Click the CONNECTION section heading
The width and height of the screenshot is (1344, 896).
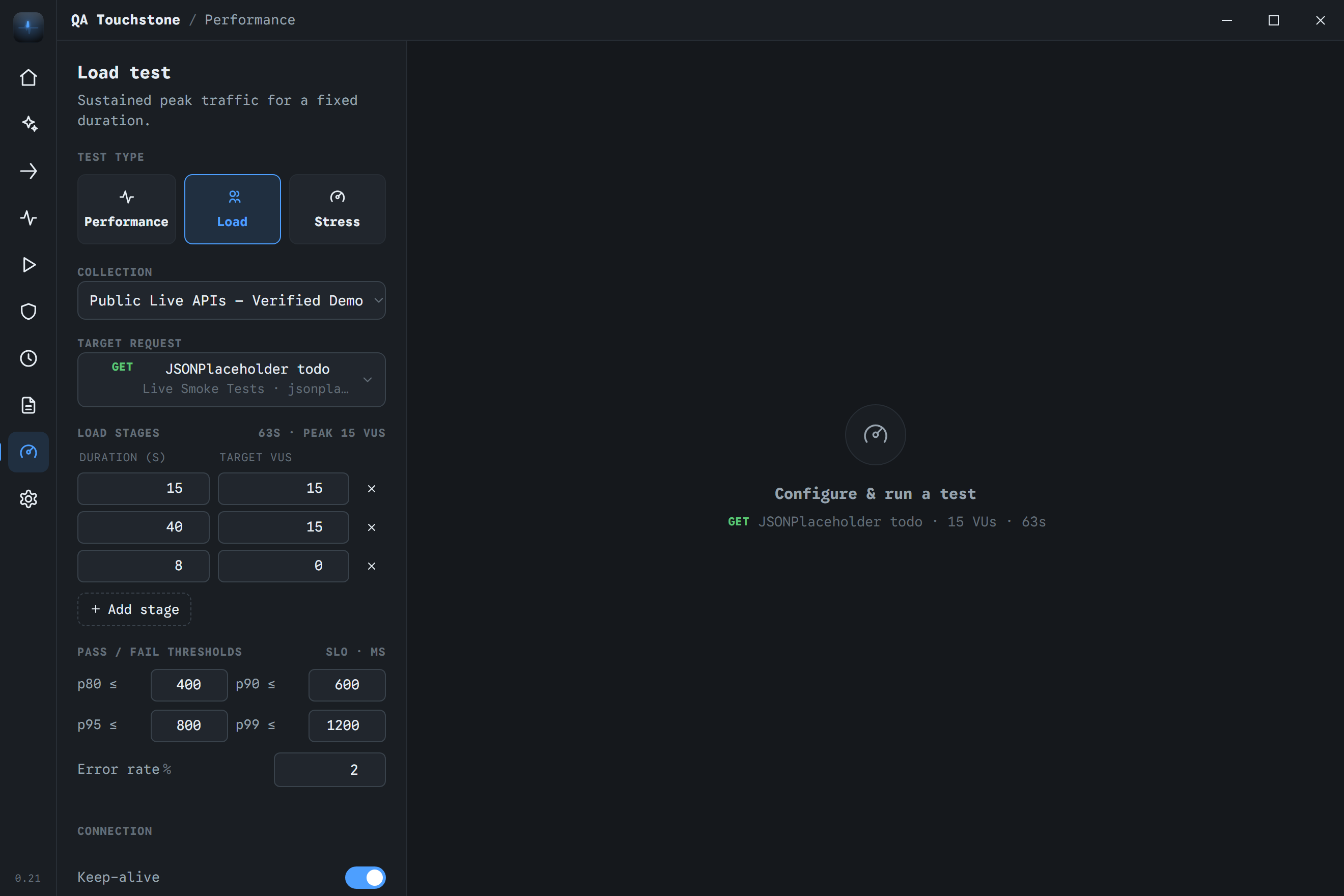point(115,831)
